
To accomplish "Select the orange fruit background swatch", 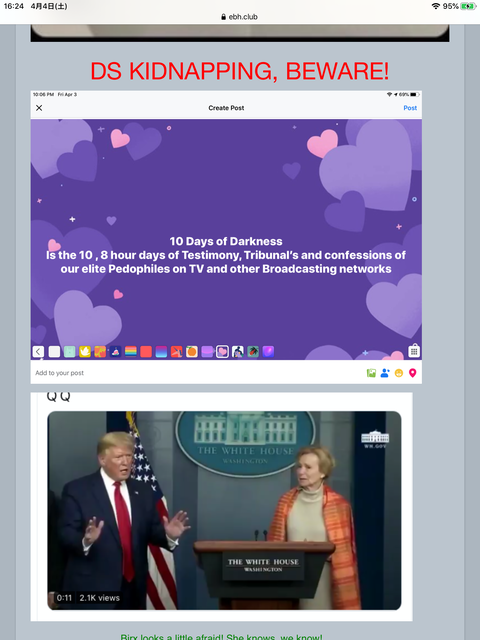I will [x=191, y=351].
